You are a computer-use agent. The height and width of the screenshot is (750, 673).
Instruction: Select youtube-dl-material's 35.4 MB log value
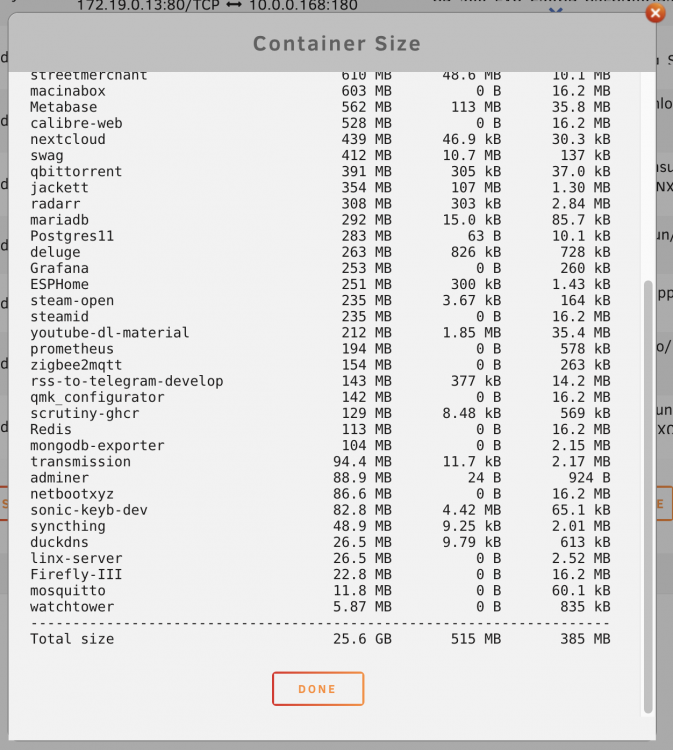click(581, 332)
